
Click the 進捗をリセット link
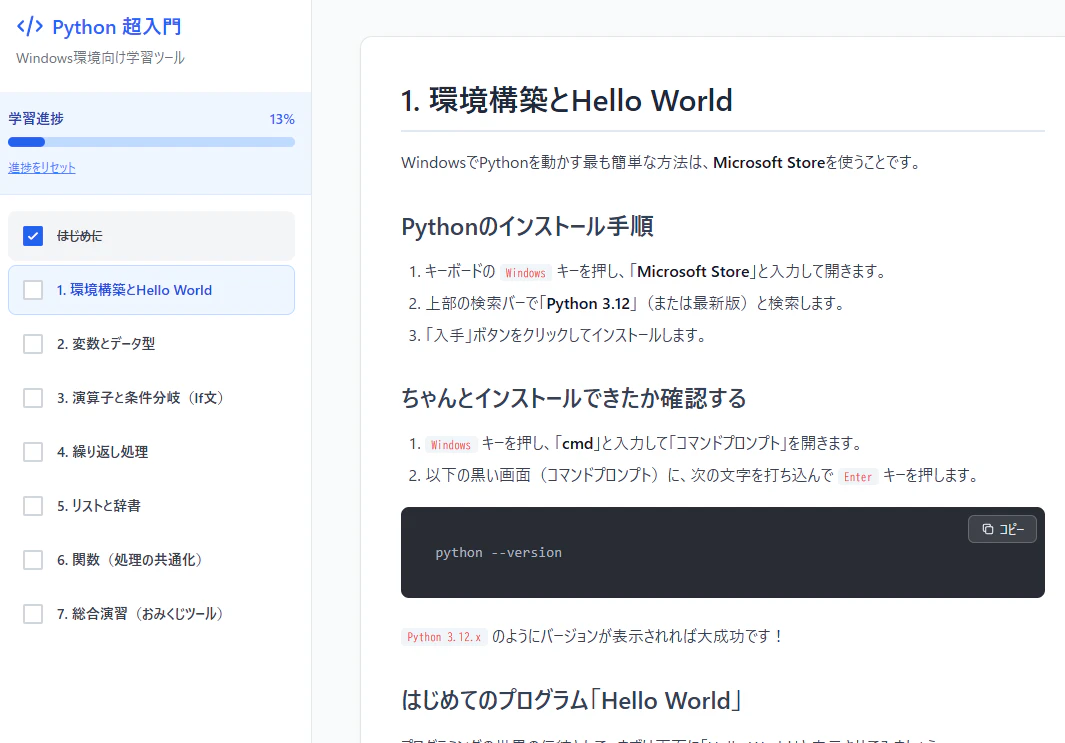click(41, 168)
